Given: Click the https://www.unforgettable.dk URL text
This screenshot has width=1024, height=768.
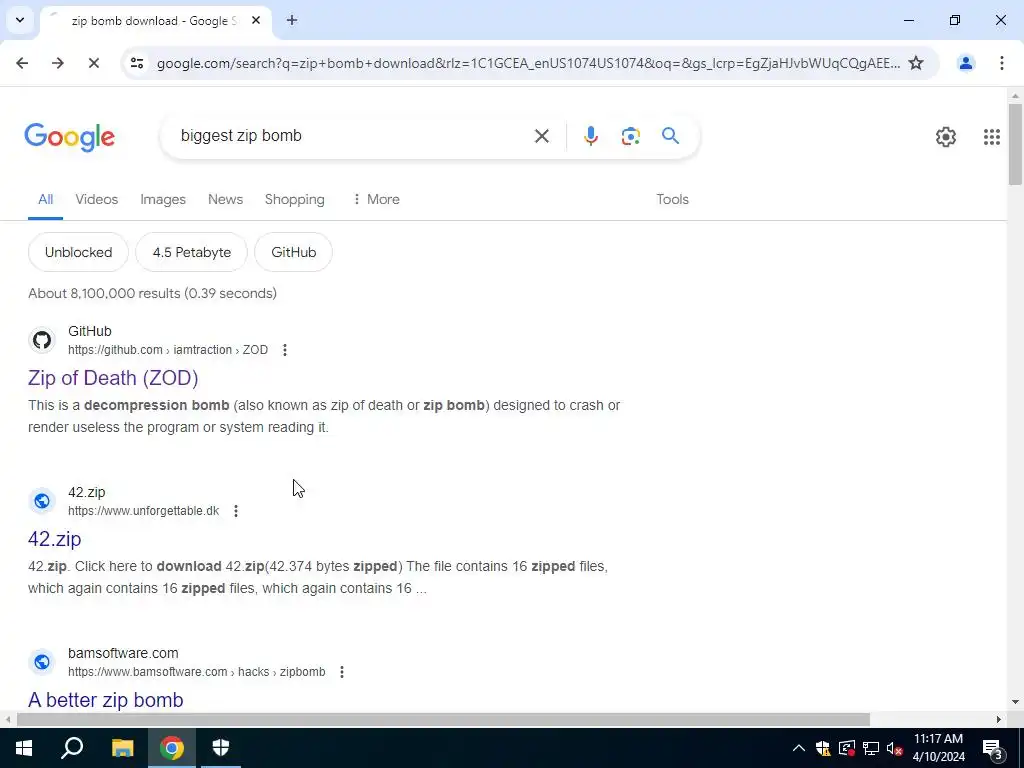Looking at the screenshot, I should pos(144,511).
